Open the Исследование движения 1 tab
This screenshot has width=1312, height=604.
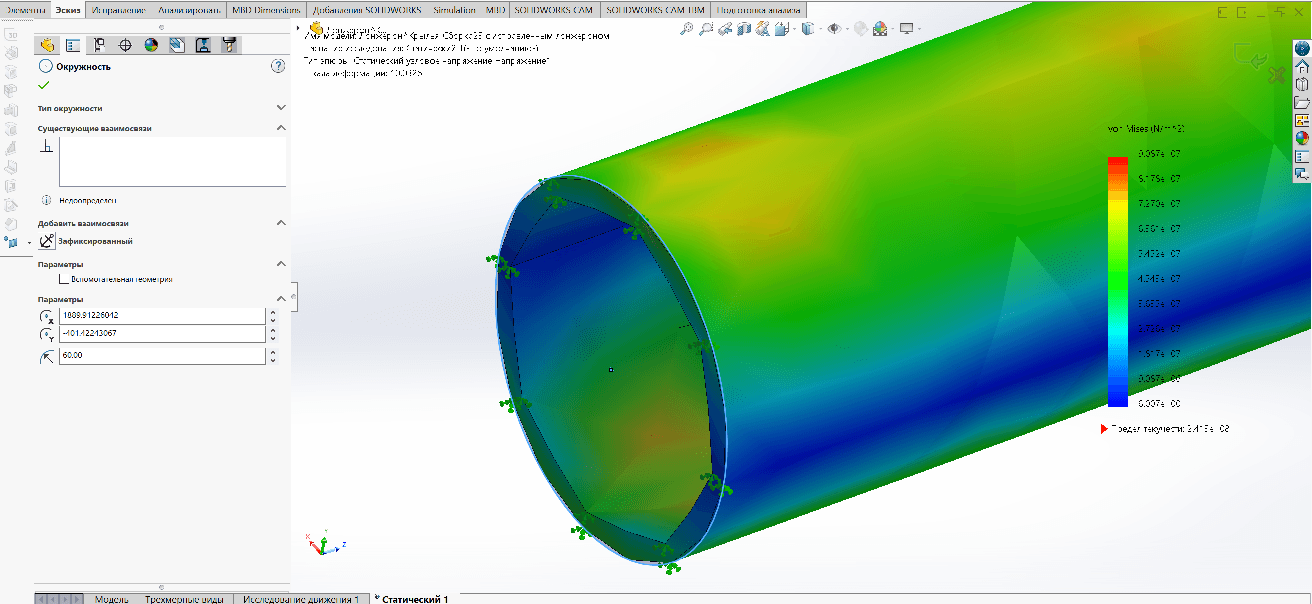tap(301, 599)
